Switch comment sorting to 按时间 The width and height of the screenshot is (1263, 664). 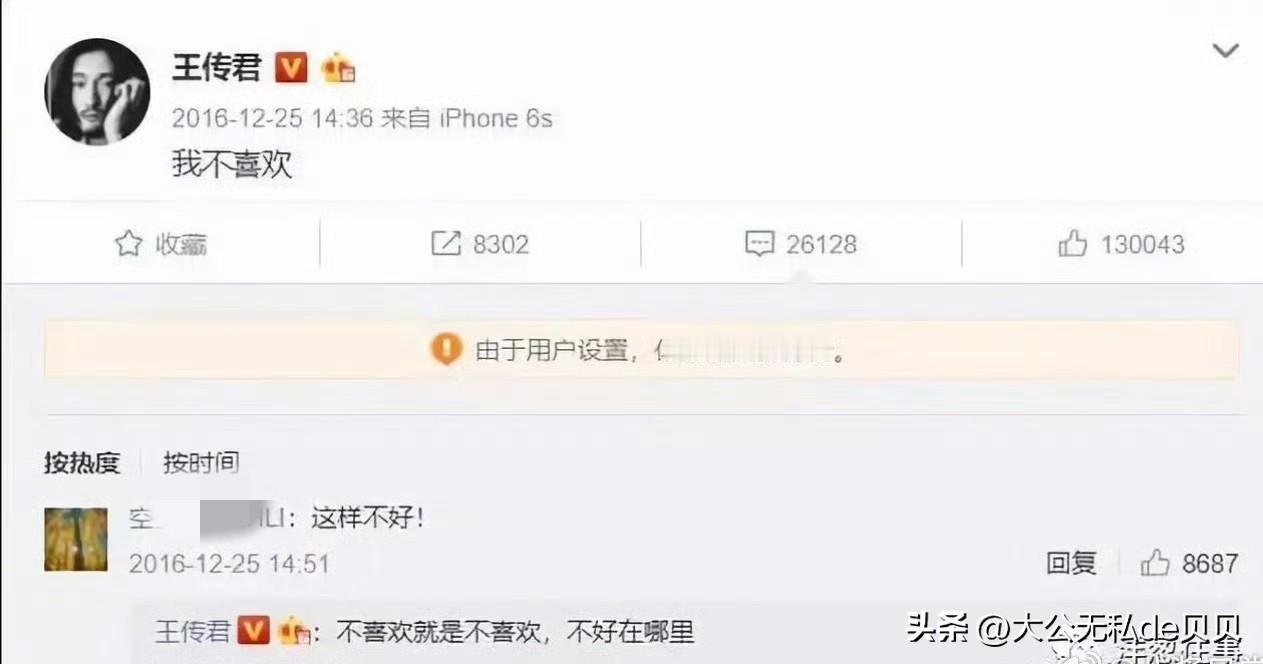(201, 463)
